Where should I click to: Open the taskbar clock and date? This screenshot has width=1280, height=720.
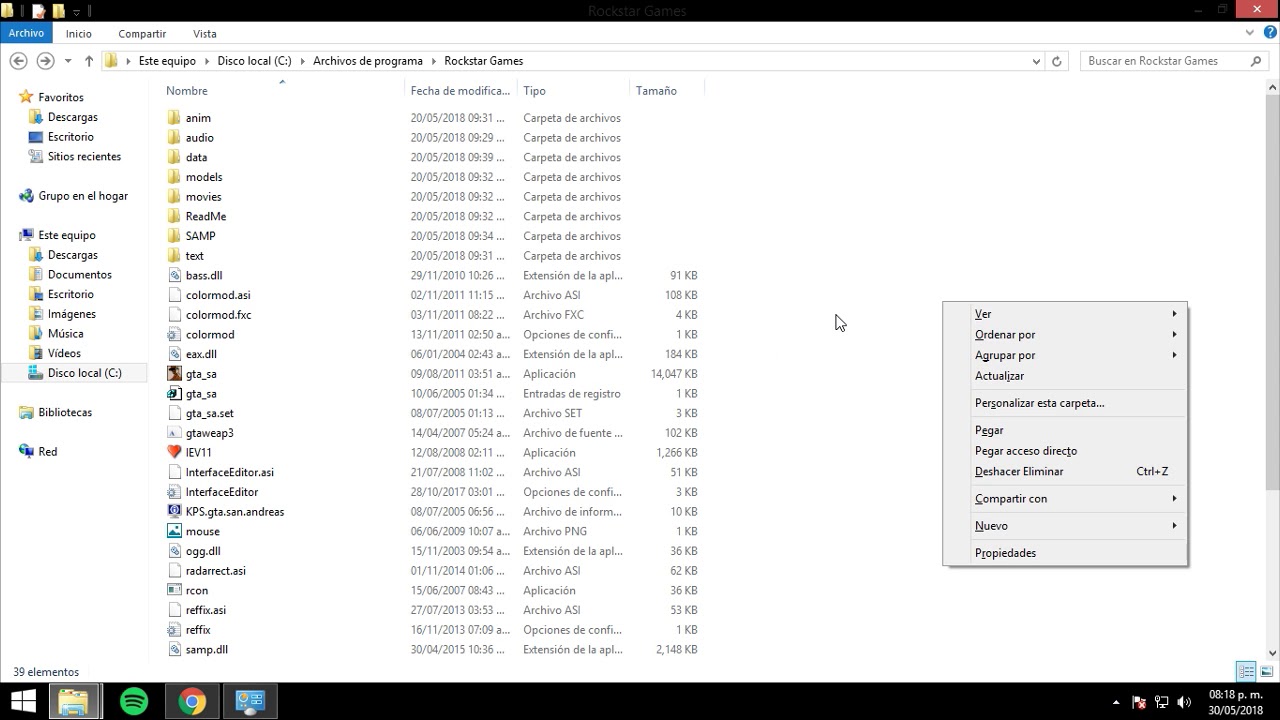click(x=1235, y=701)
